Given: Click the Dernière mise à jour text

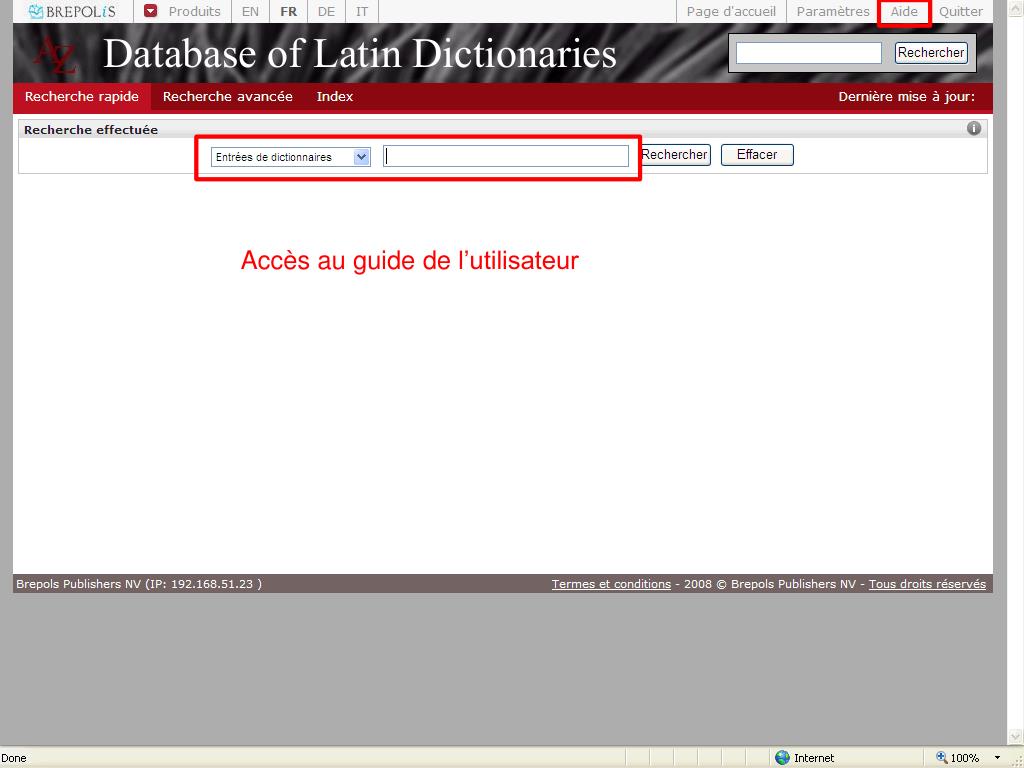Looking at the screenshot, I should click(906, 97).
